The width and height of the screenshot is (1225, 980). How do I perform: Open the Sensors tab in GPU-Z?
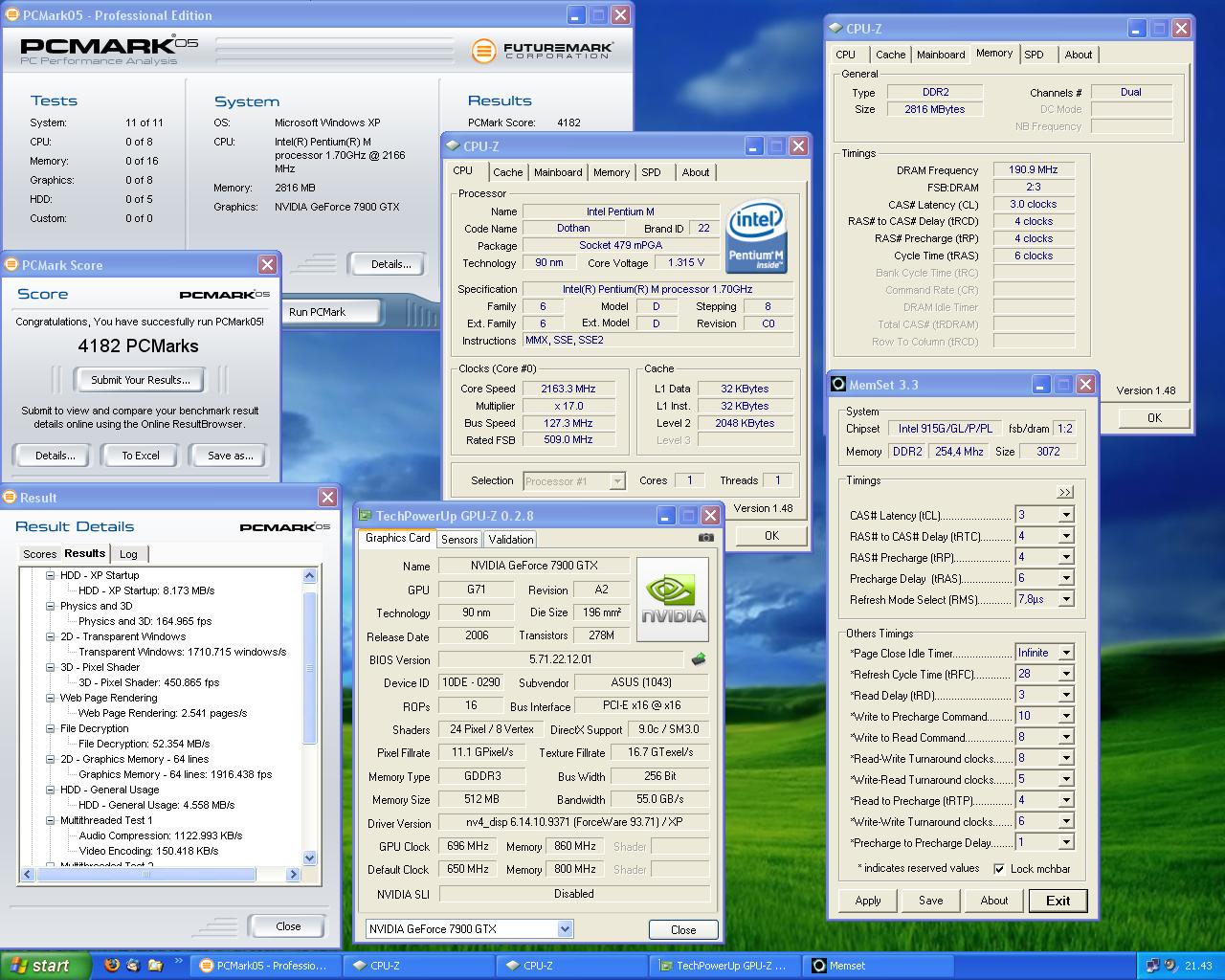[x=459, y=540]
